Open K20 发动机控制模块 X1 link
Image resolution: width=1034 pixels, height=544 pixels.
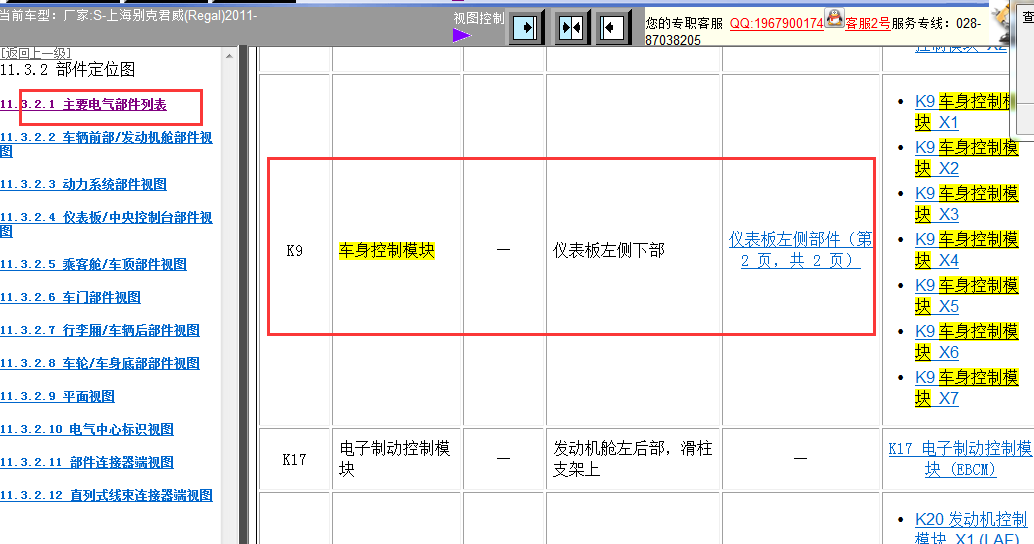click(x=971, y=529)
